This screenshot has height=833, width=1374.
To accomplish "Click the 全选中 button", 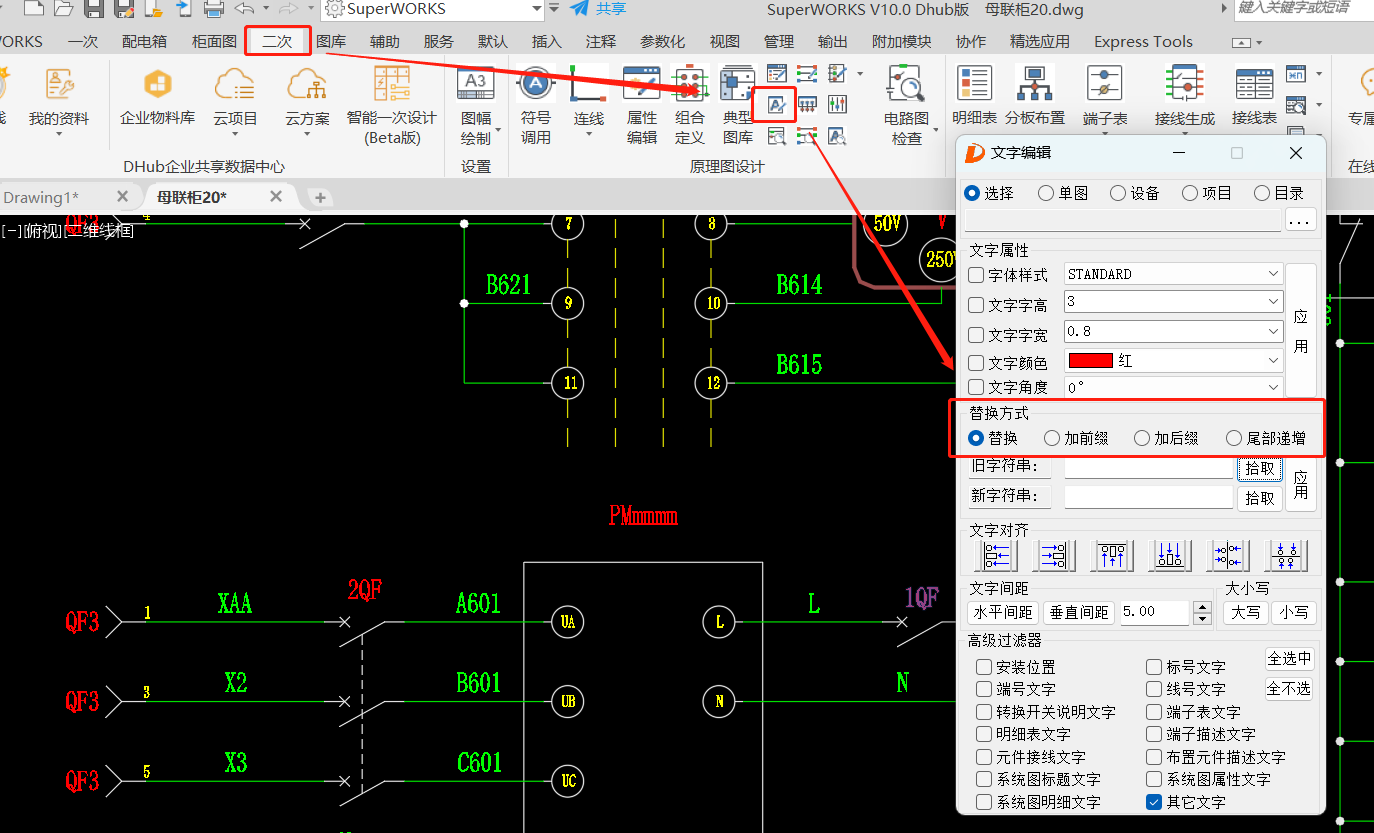I will click(1289, 659).
